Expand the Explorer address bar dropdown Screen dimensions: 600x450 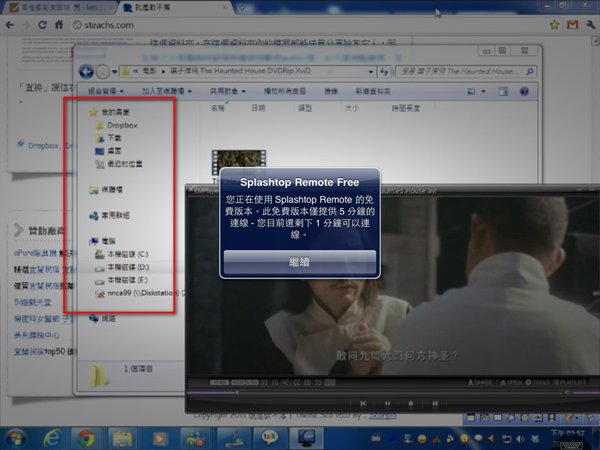point(370,72)
